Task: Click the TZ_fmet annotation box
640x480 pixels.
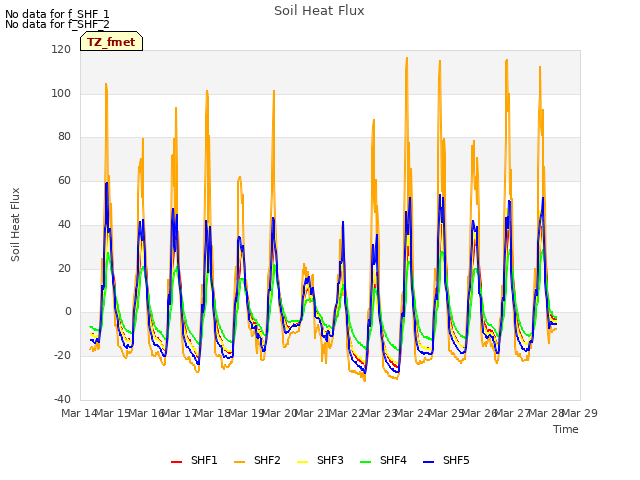Action: 111,42
